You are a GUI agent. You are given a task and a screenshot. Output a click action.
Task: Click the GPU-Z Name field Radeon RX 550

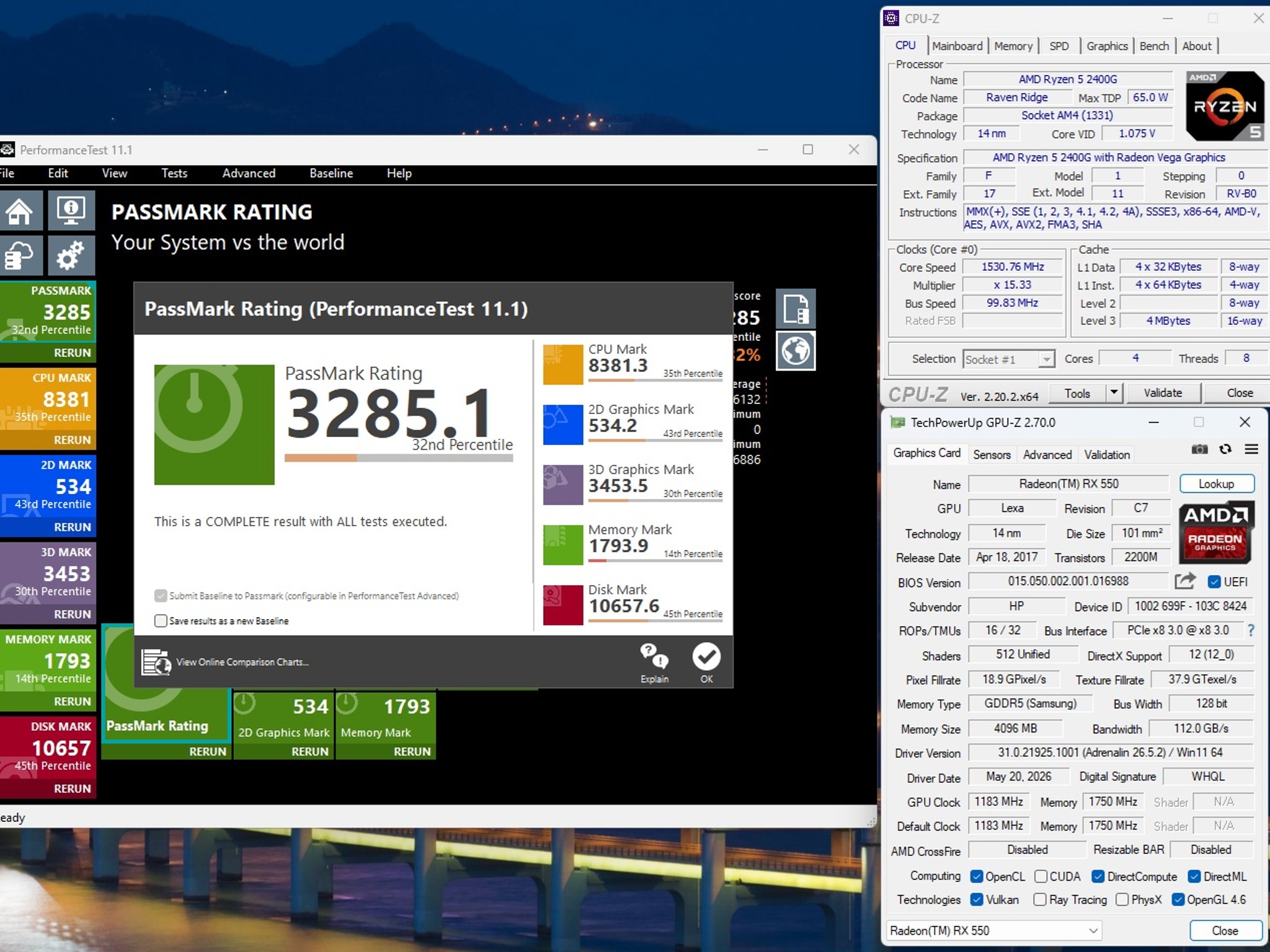point(1068,483)
